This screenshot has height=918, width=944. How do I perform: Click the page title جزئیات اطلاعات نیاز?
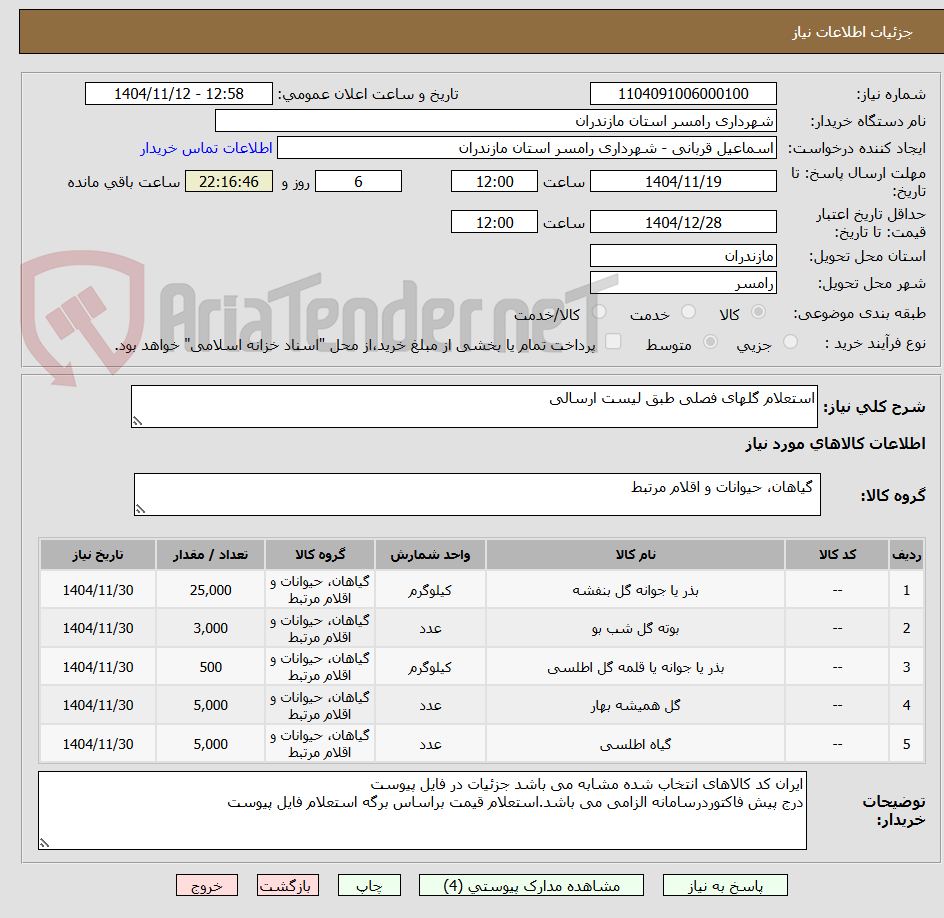[852, 32]
